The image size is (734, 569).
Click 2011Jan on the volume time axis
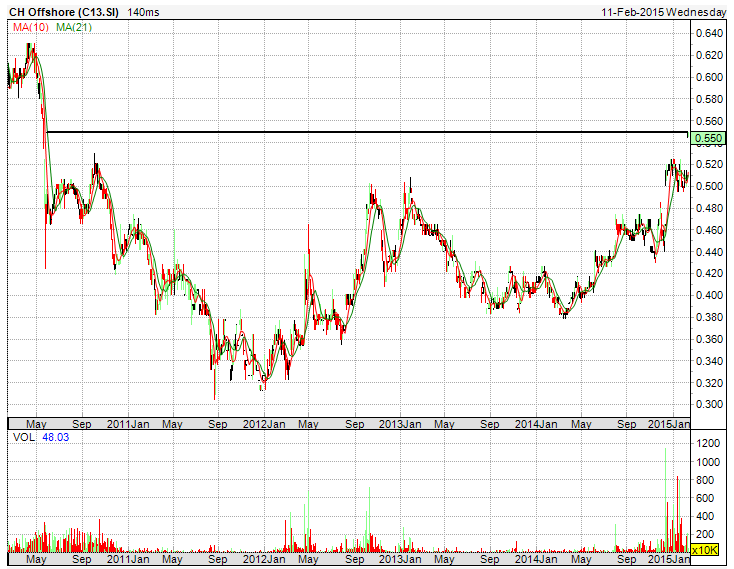(129, 561)
